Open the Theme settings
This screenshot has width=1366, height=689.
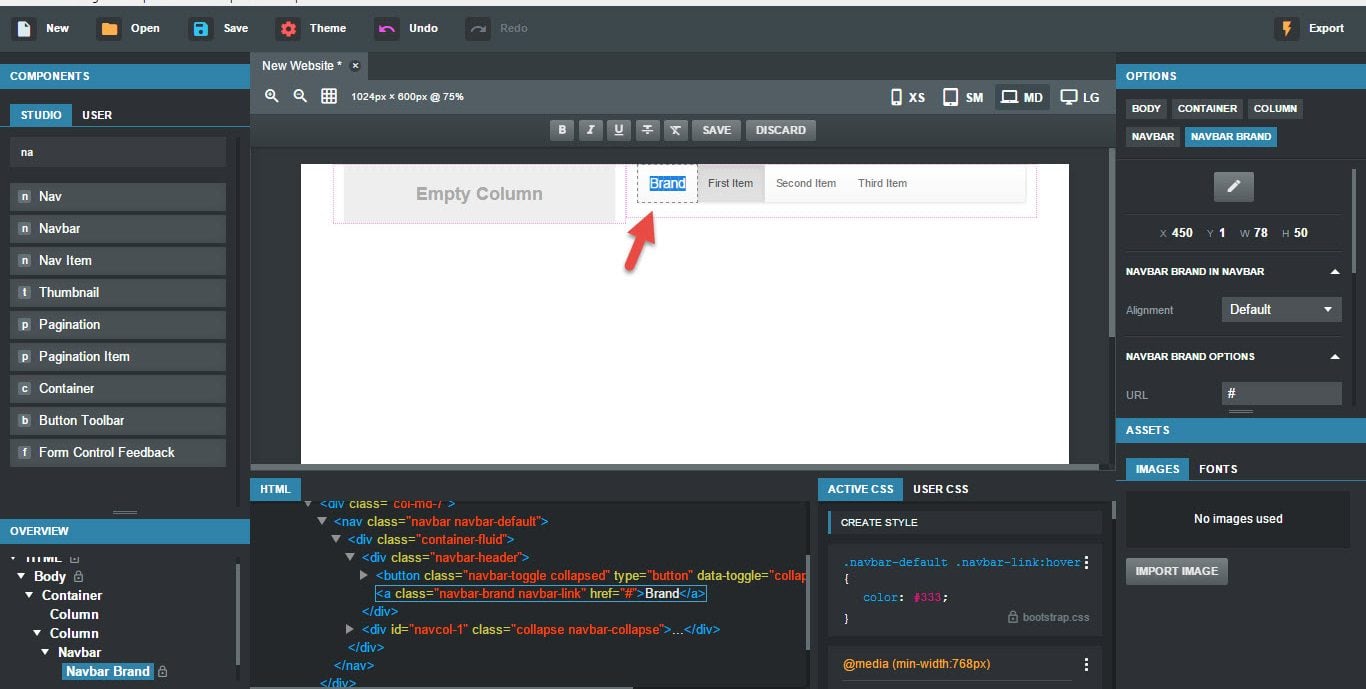point(312,28)
